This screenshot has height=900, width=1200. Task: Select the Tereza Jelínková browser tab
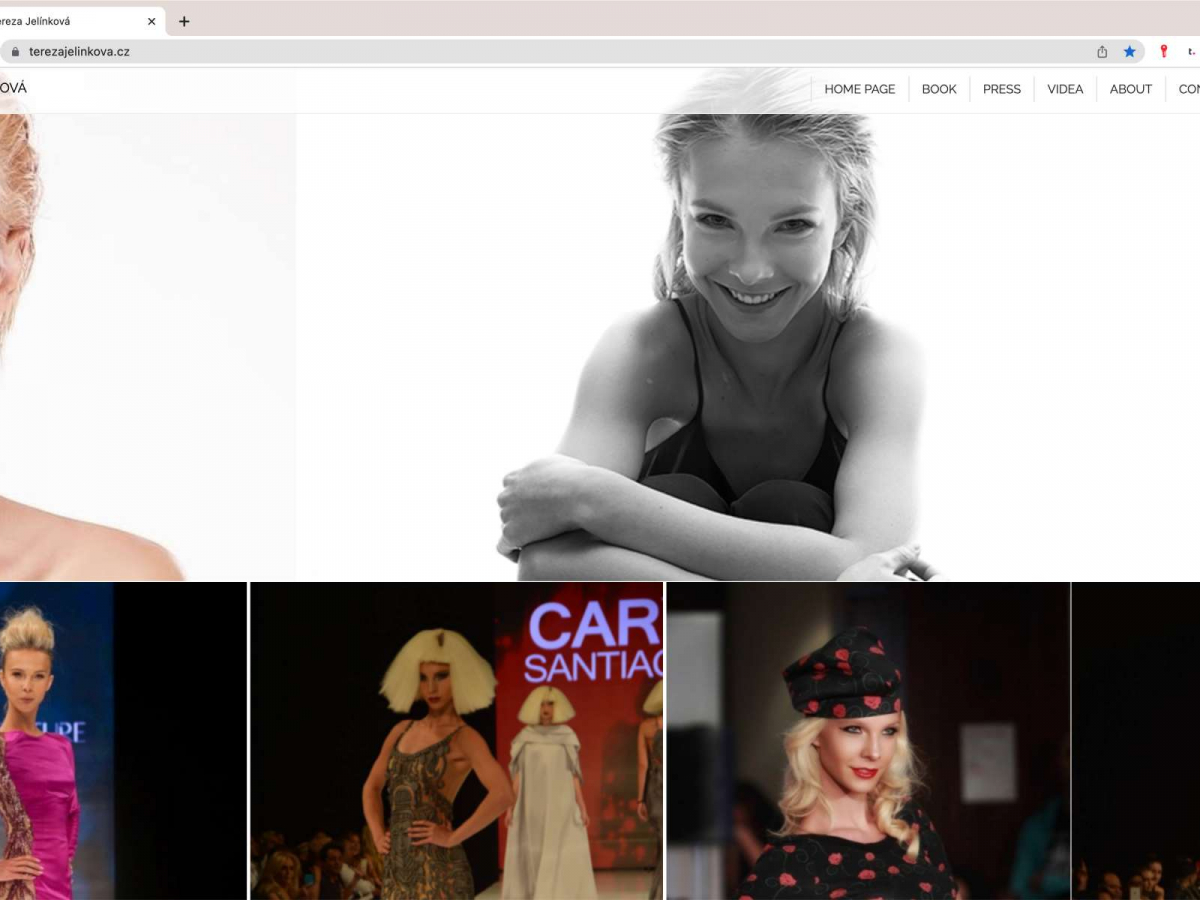(x=70, y=21)
